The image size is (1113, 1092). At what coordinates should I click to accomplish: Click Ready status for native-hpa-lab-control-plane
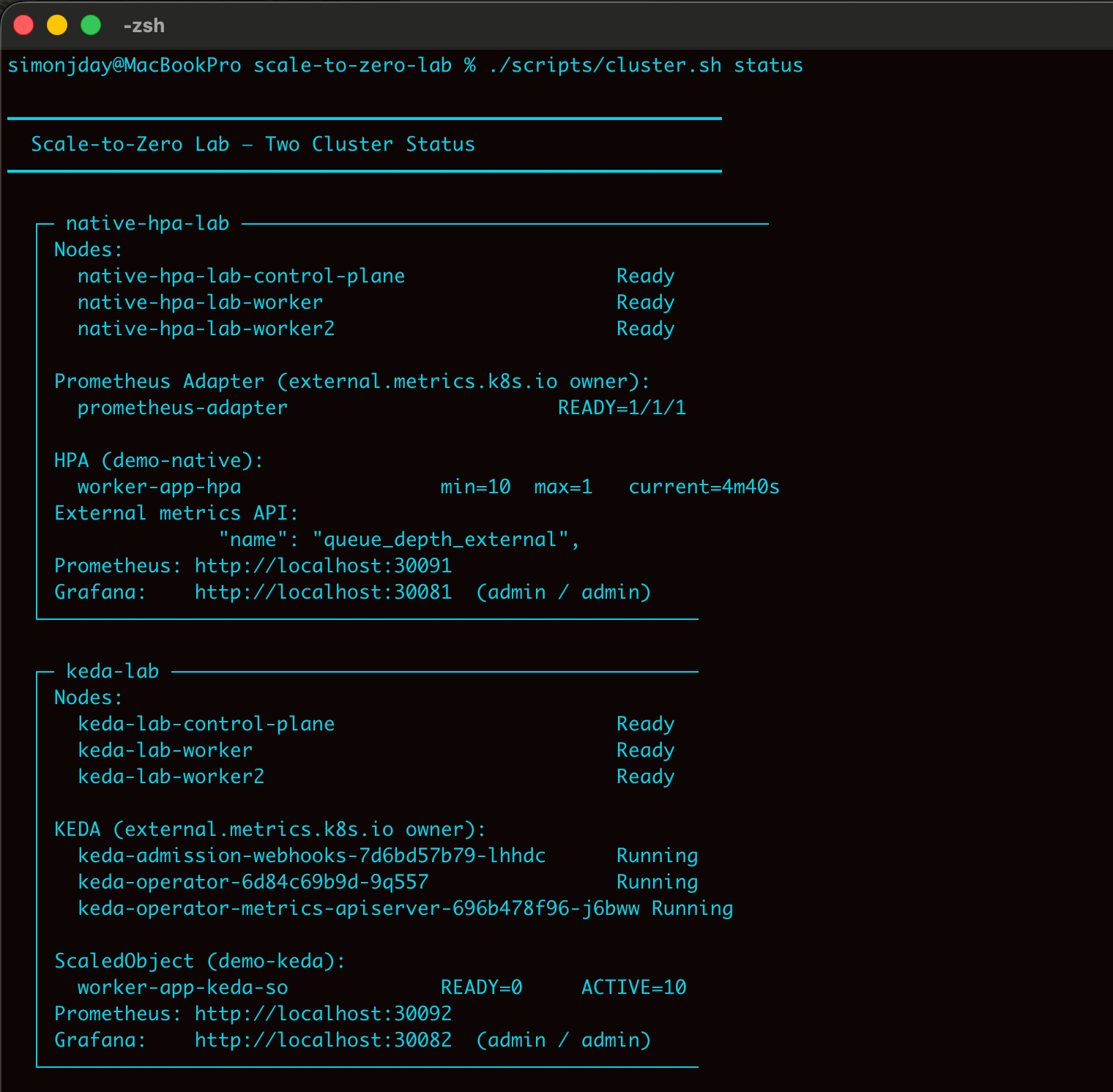[646, 276]
